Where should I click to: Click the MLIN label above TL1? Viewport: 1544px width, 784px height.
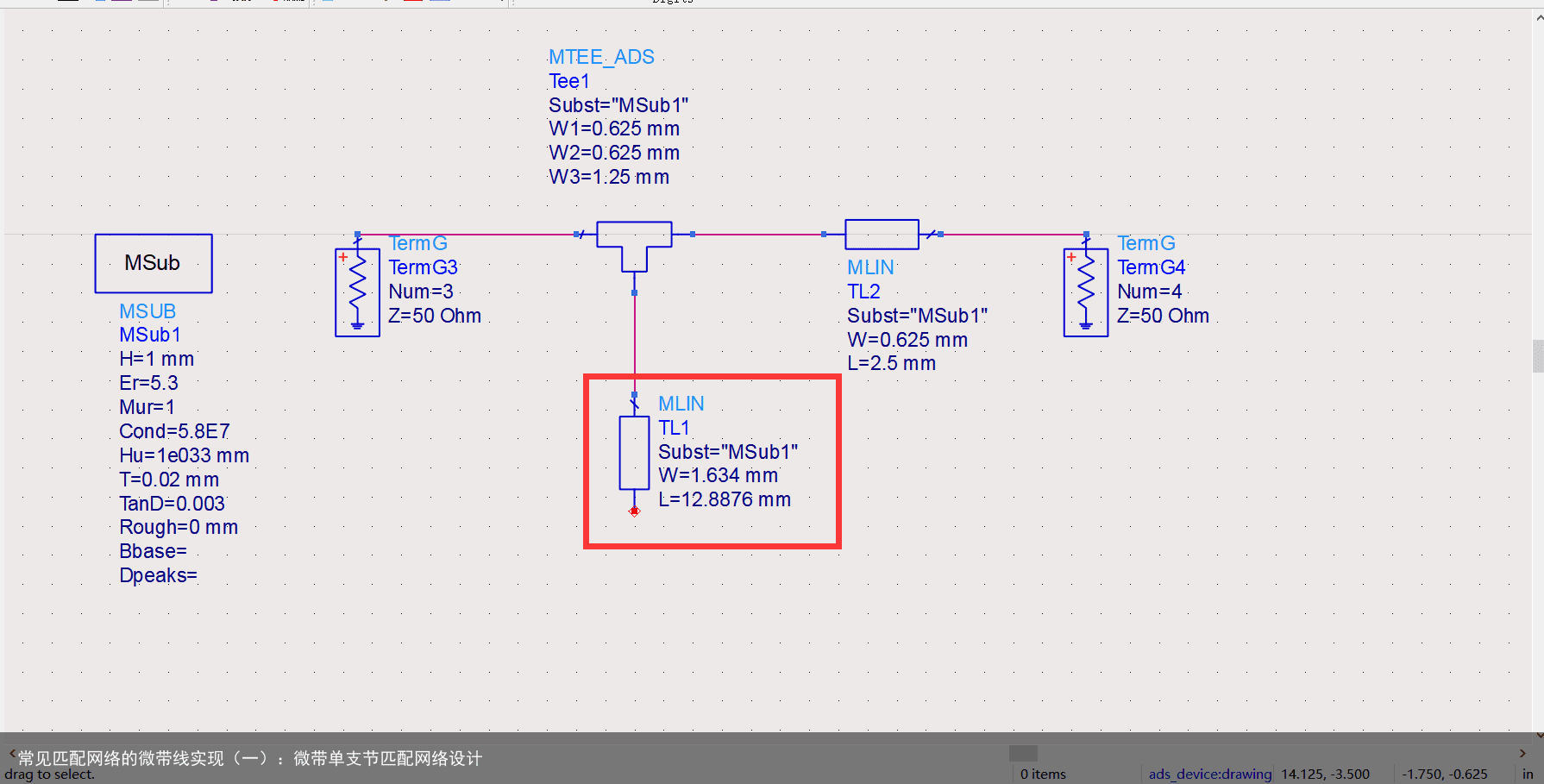click(x=681, y=404)
